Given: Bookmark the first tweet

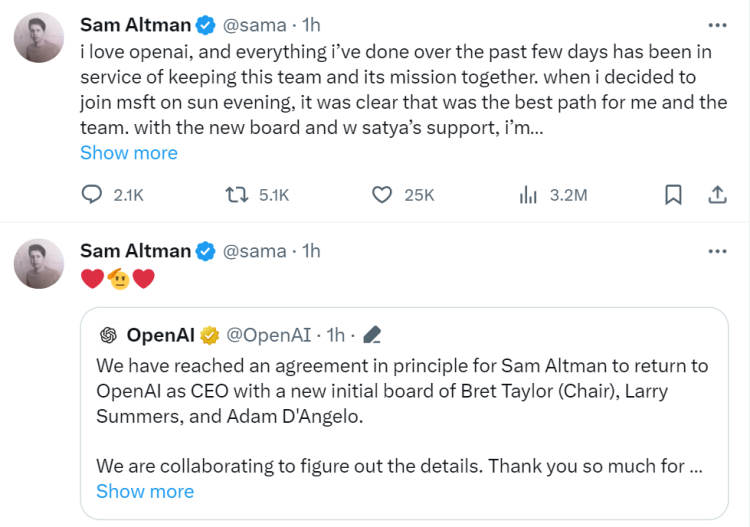Looking at the screenshot, I should [674, 195].
